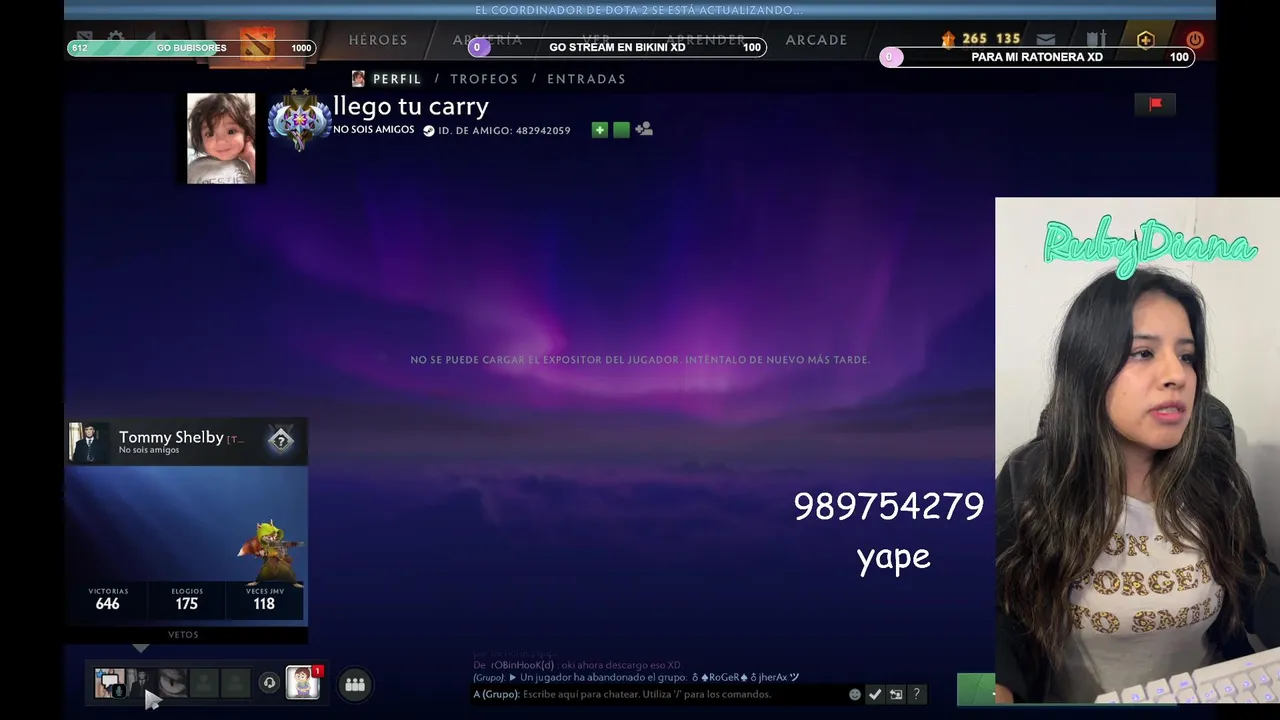1280x720 pixels.
Task: Click the Steam icon before friend ID
Action: (429, 131)
